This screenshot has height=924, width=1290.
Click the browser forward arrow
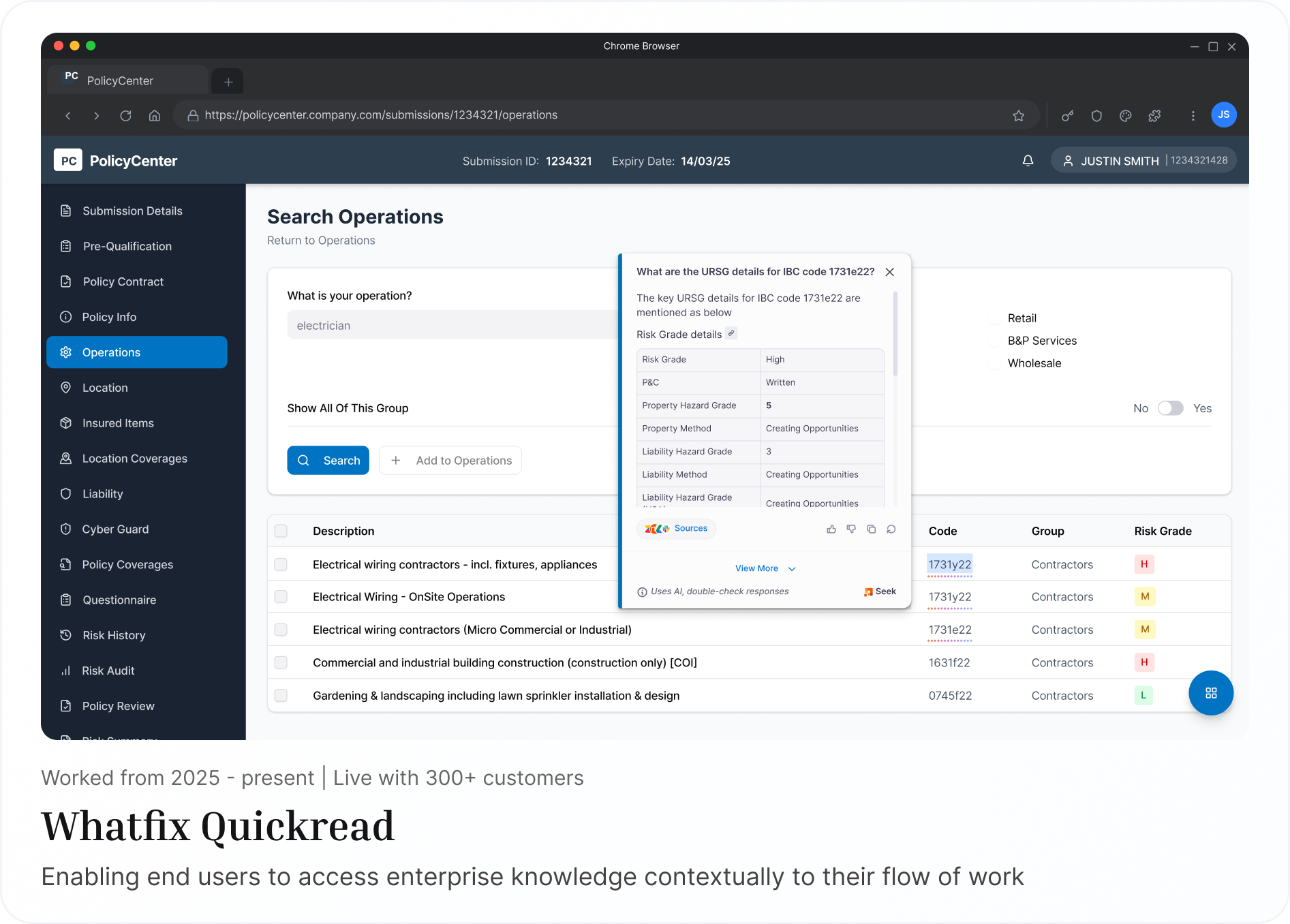click(97, 116)
